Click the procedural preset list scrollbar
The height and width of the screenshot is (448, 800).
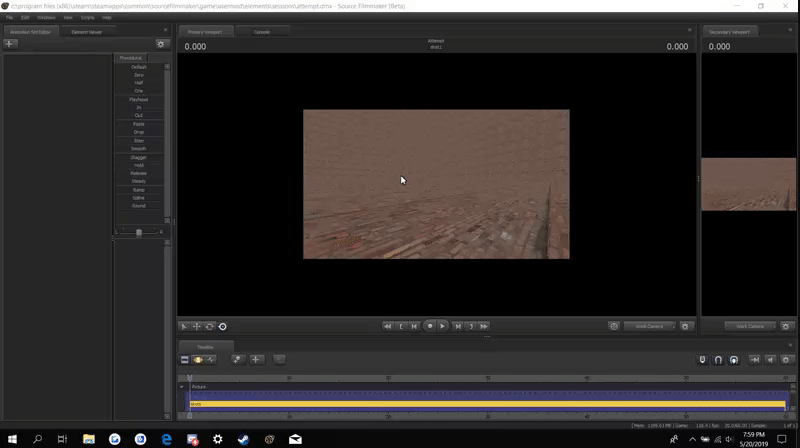click(x=167, y=143)
